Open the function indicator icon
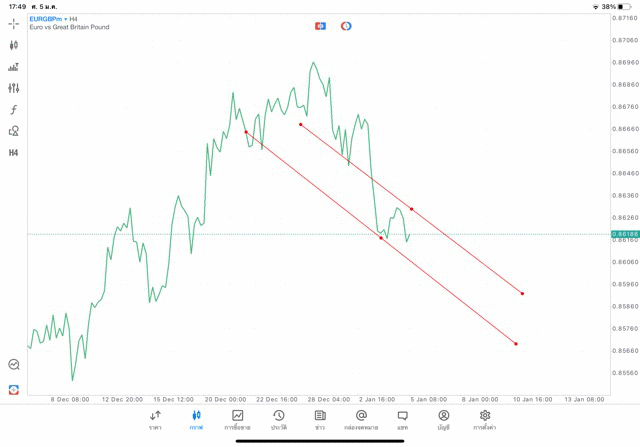The height and width of the screenshot is (447, 640). pyautogui.click(x=14, y=110)
